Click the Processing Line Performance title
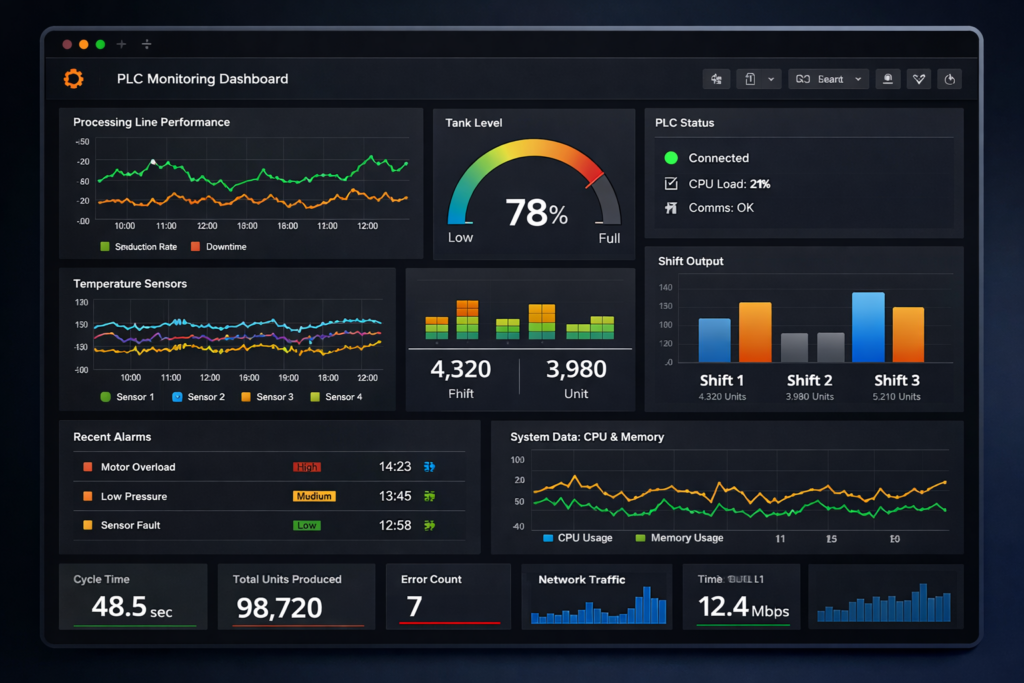1024x683 pixels. tap(152, 122)
